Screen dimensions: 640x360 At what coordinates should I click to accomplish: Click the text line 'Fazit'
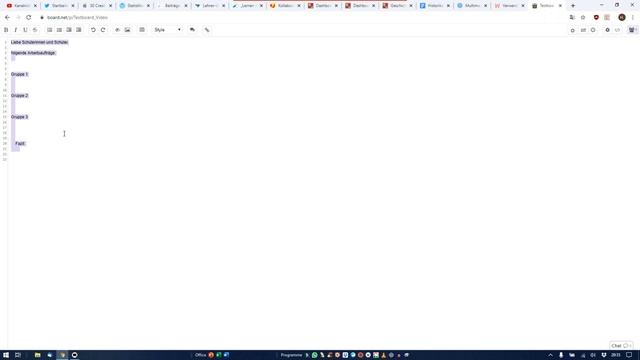coord(20,143)
